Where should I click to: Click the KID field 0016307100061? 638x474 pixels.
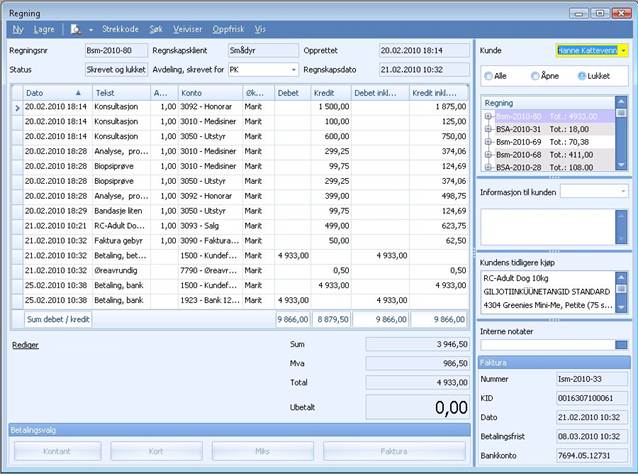click(592, 398)
